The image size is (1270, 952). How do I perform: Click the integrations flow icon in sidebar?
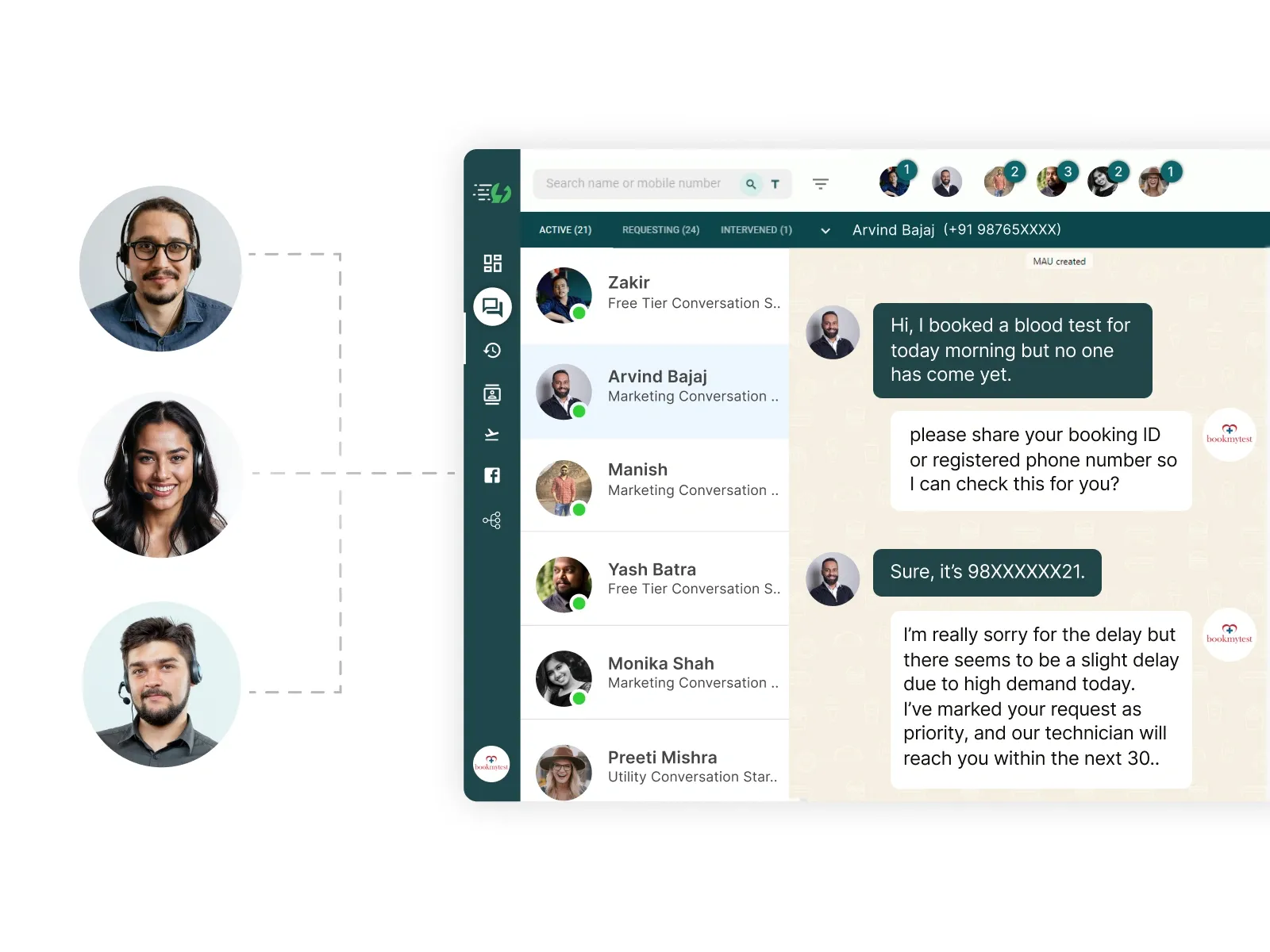[x=491, y=520]
